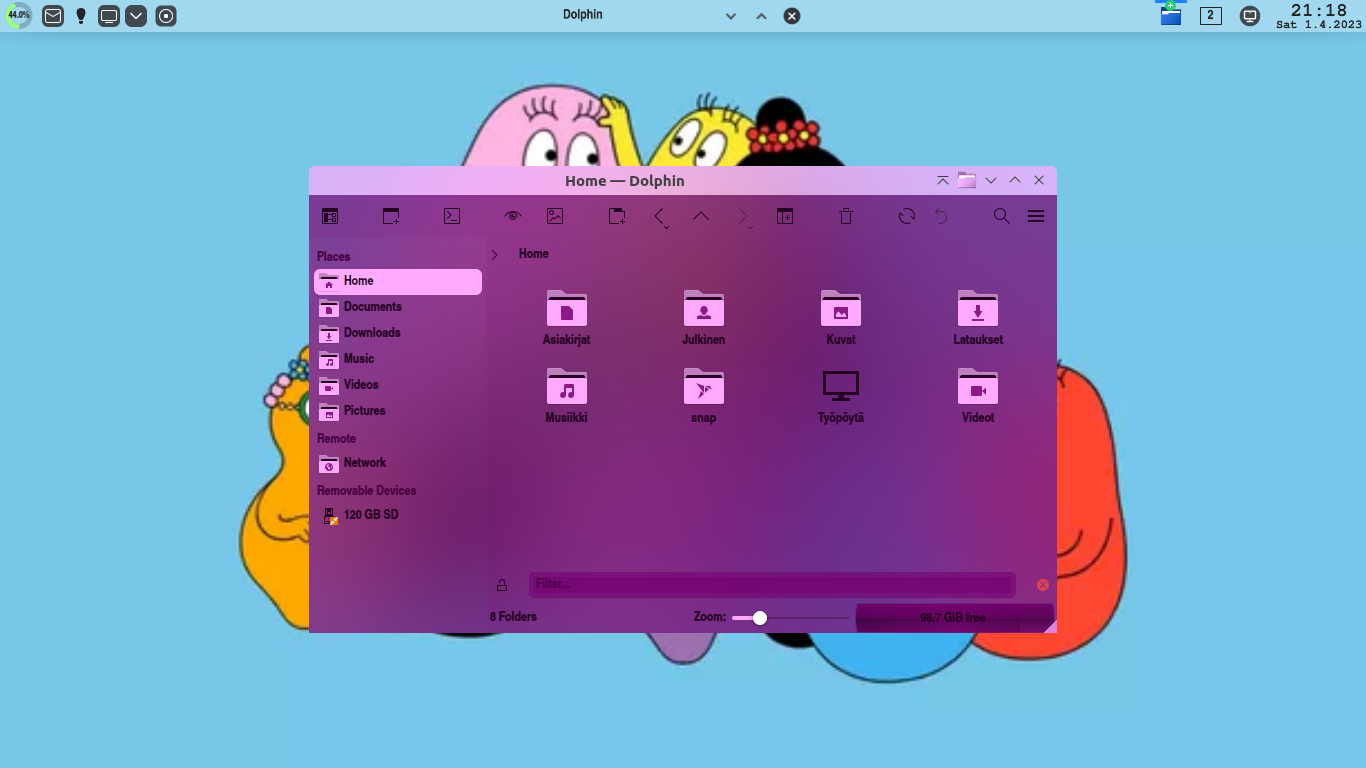Select the Työpöytä desktop folder

841,396
